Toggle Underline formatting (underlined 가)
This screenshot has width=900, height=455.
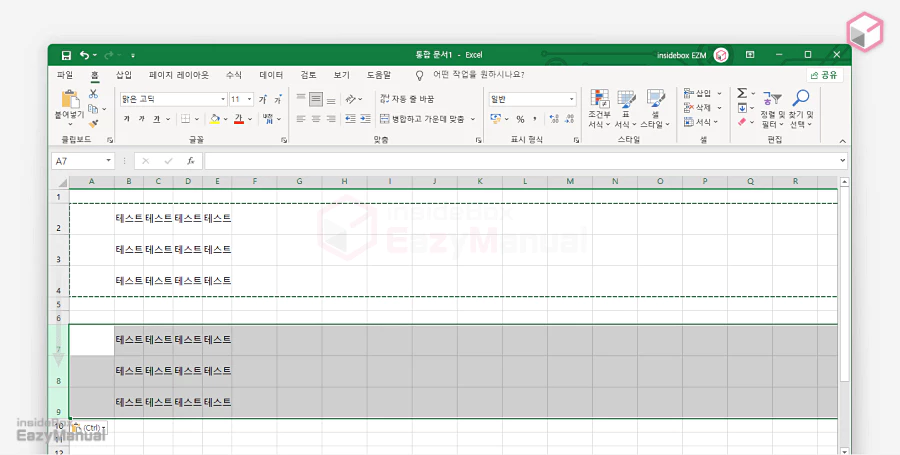coord(156,119)
